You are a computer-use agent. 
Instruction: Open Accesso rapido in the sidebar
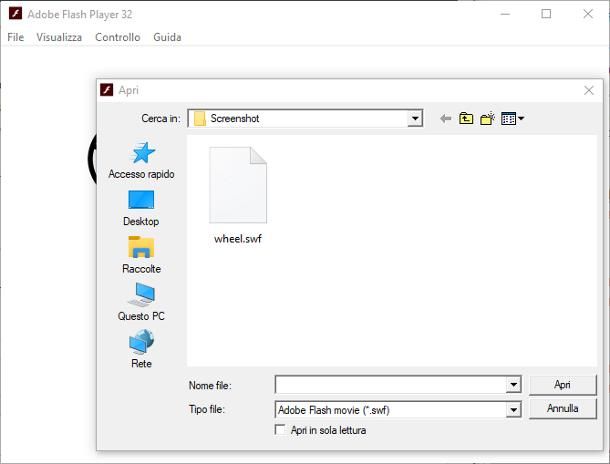141,160
